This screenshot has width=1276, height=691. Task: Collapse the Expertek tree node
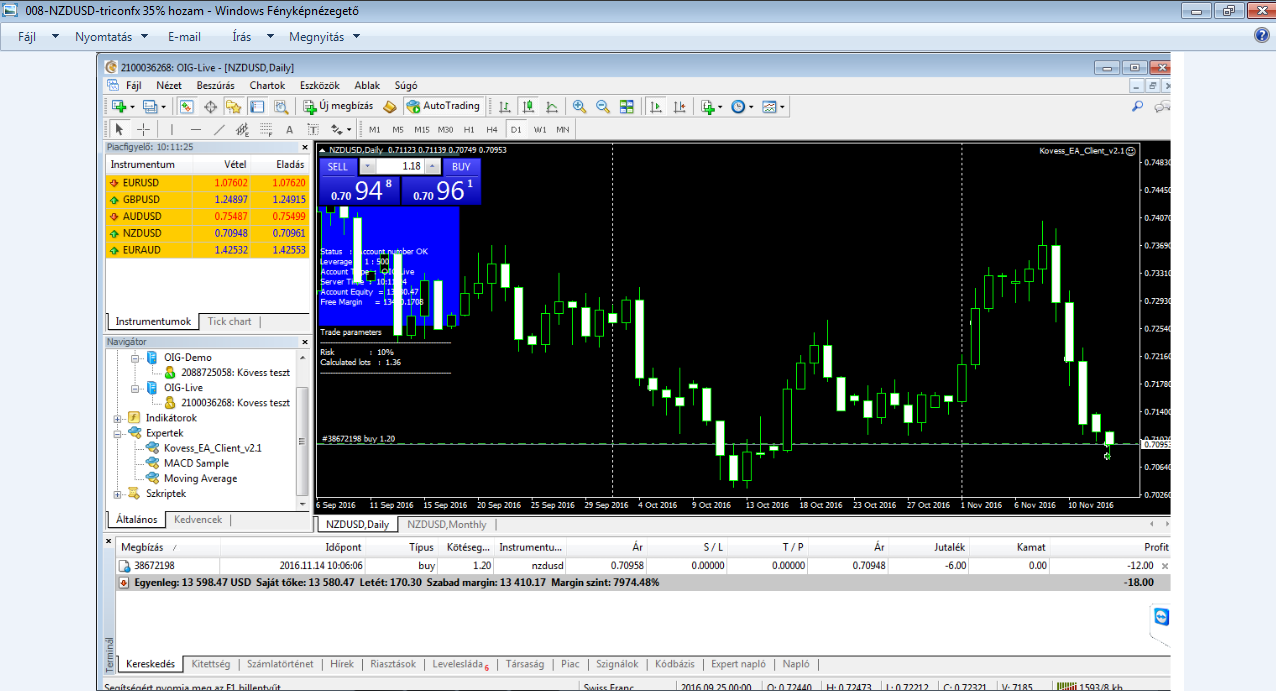point(118,433)
